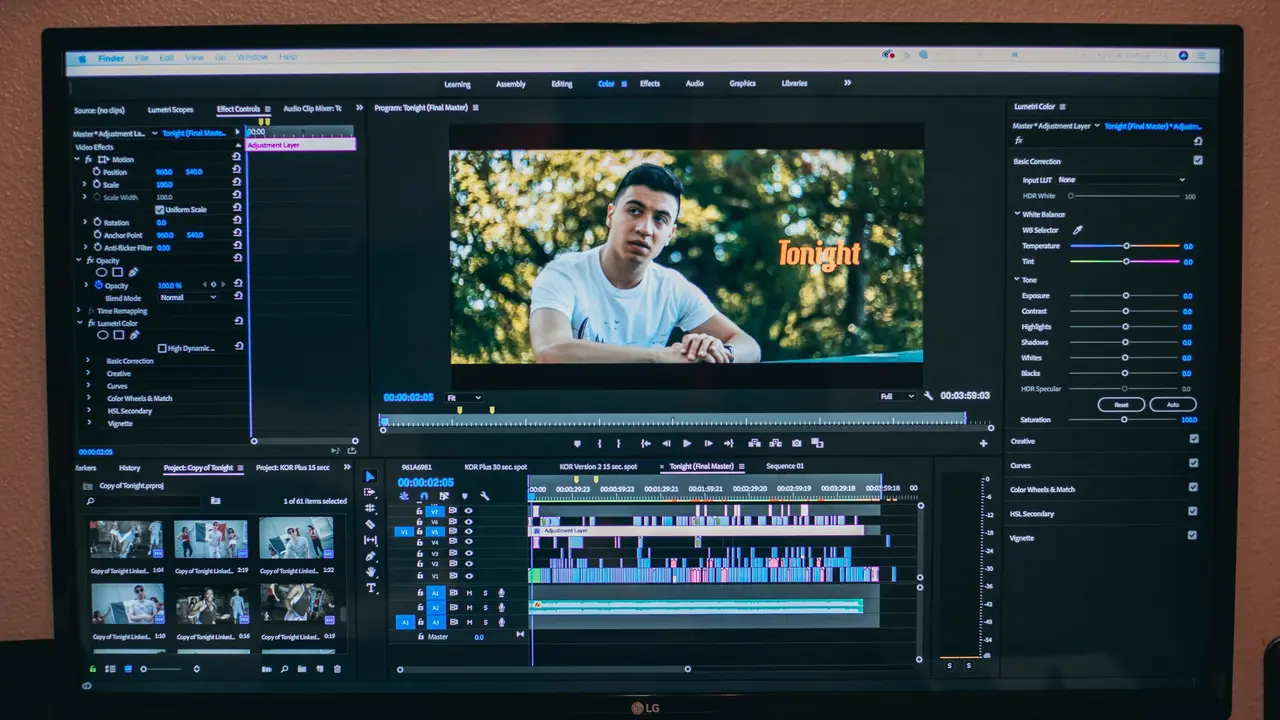Toggle timeline snapping magnet icon
This screenshot has width=1280, height=720.
(x=424, y=496)
